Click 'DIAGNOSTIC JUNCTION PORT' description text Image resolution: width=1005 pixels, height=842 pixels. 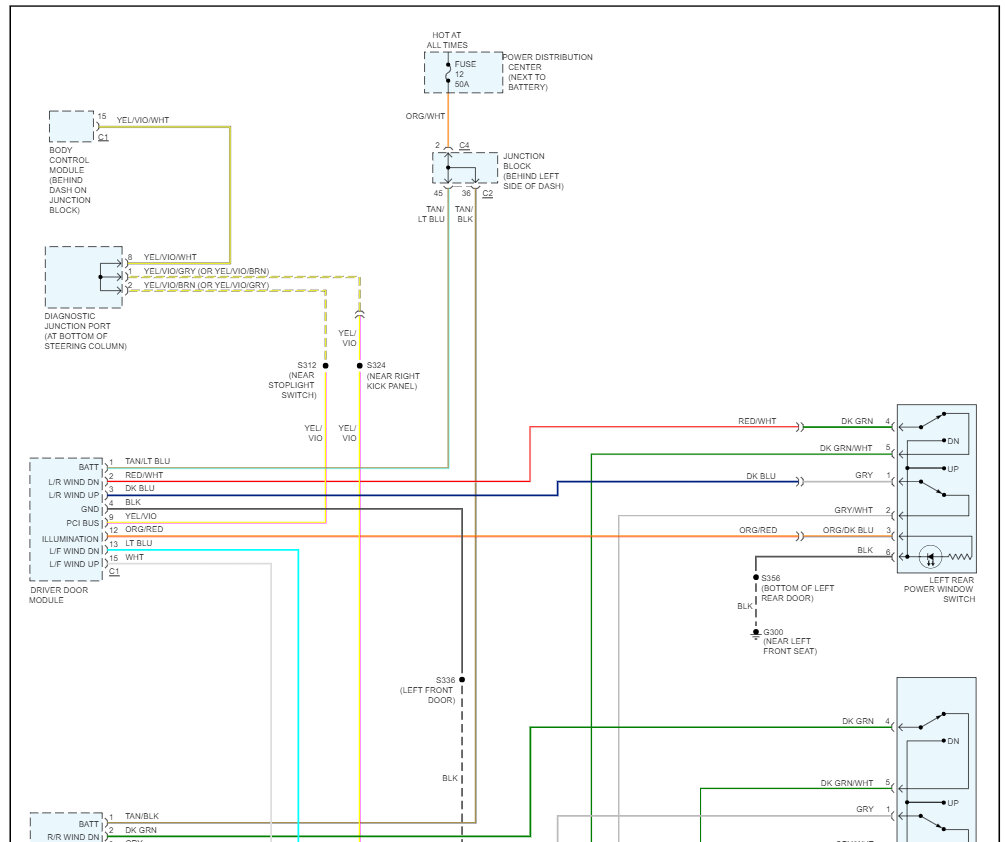coord(85,331)
